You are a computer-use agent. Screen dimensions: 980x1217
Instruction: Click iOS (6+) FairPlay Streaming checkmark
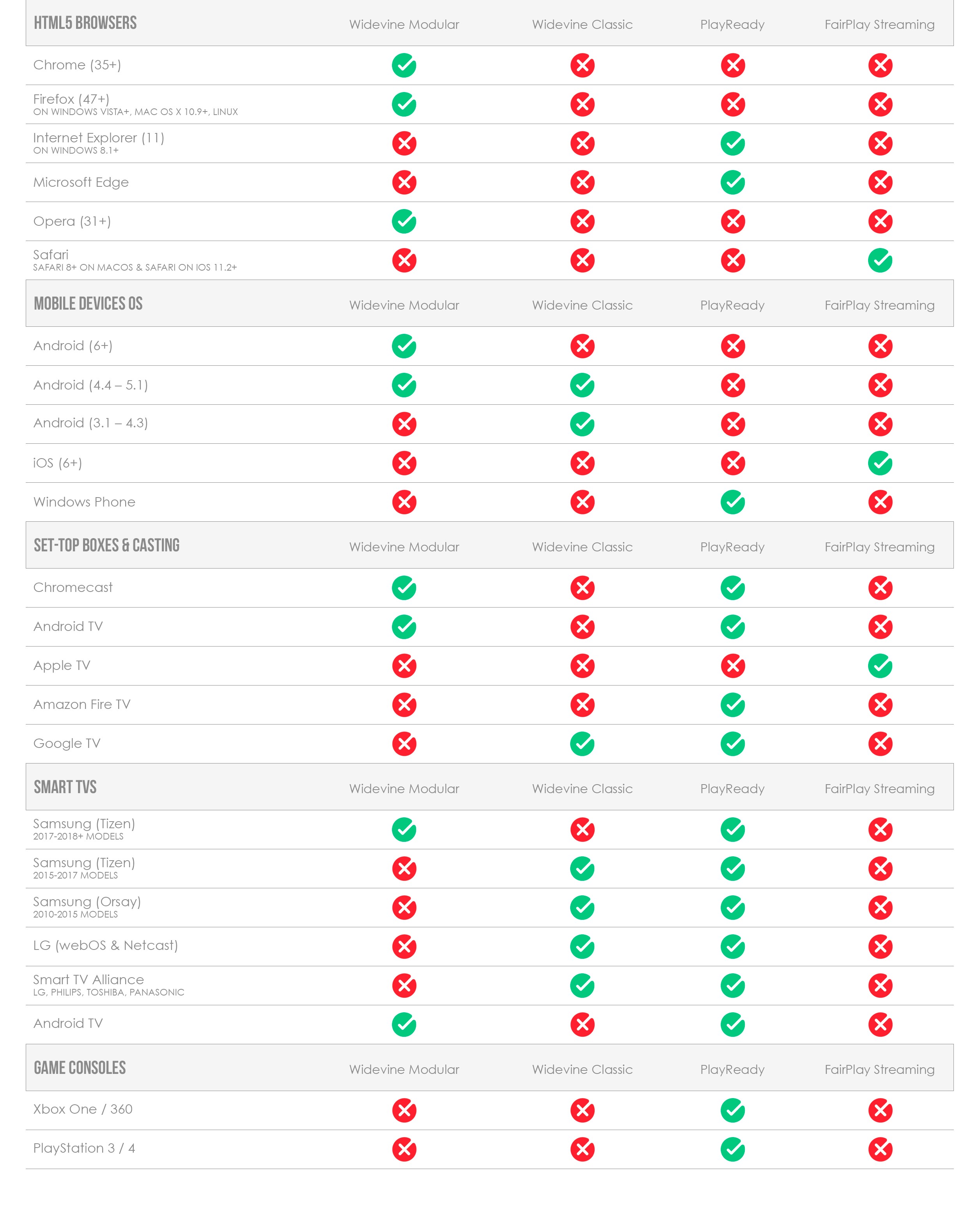pyautogui.click(x=880, y=463)
